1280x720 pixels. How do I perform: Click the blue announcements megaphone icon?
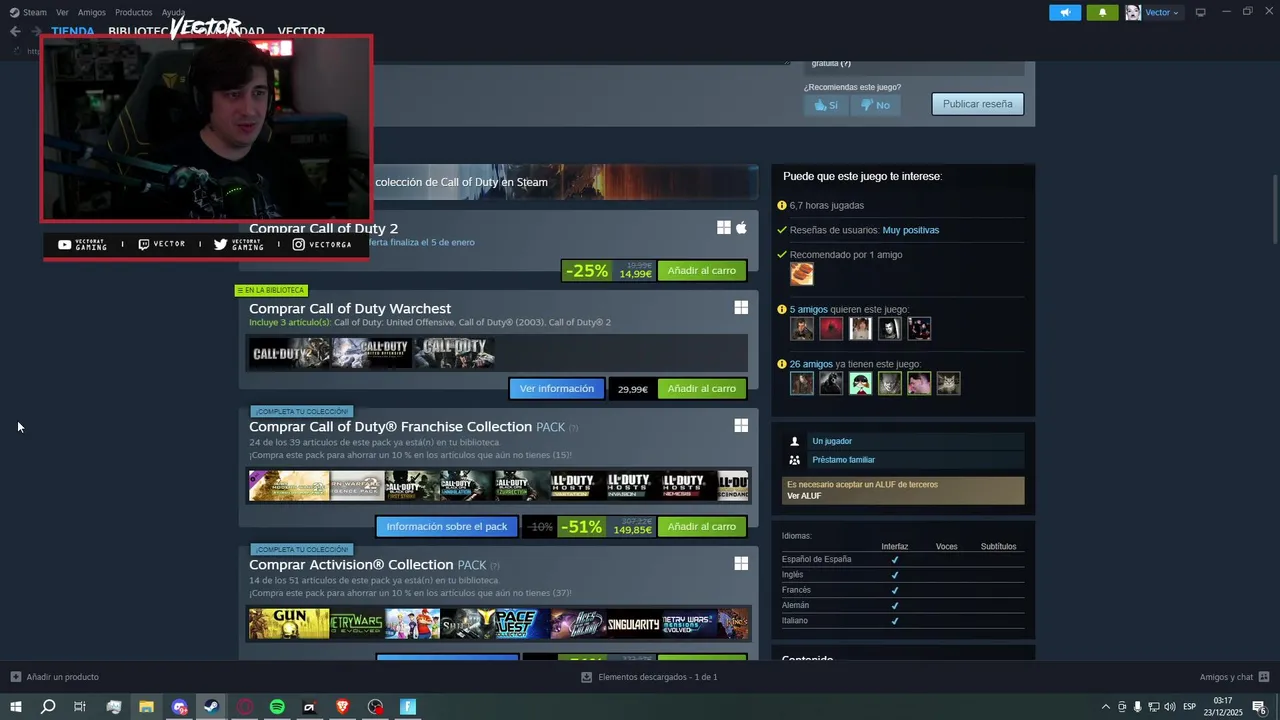point(1065,12)
